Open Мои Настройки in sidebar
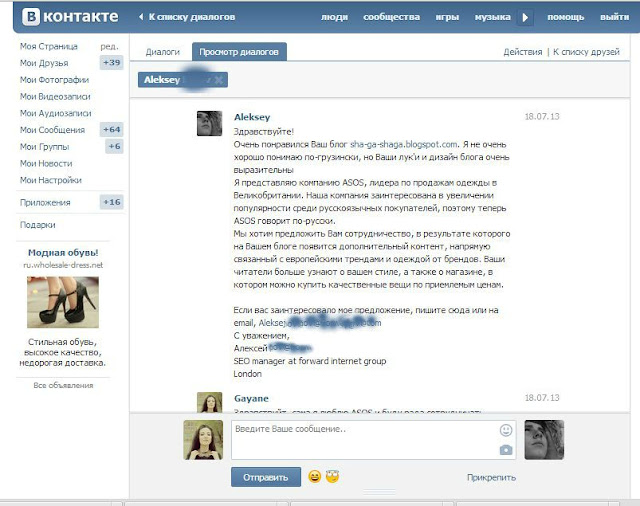This screenshot has width=640, height=506. pyautogui.click(x=51, y=180)
